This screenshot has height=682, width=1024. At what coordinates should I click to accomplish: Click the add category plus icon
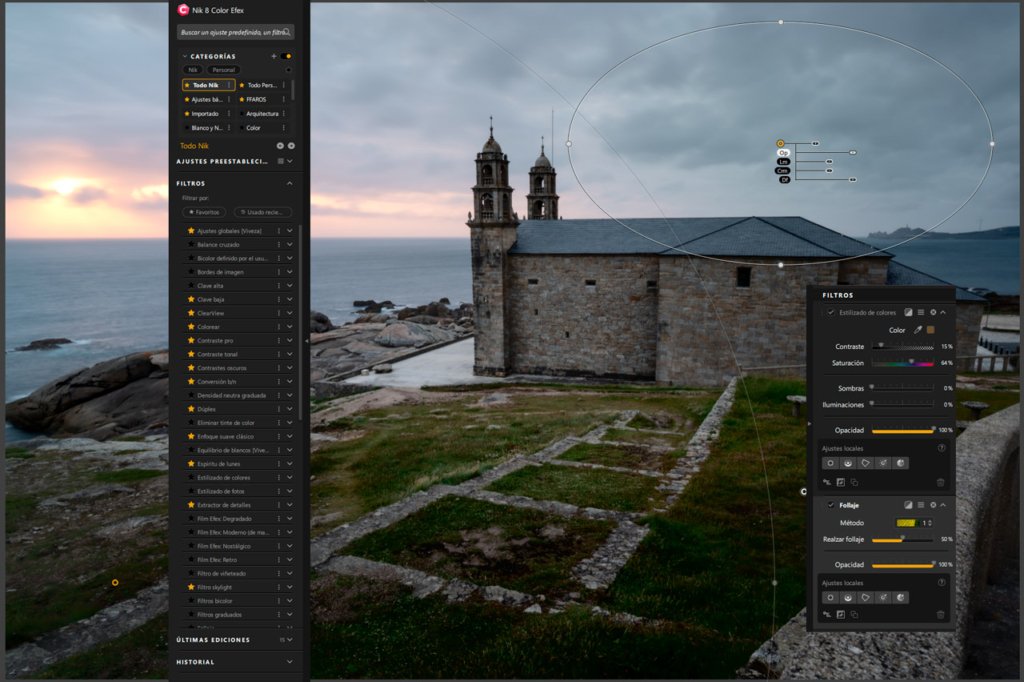tap(274, 56)
